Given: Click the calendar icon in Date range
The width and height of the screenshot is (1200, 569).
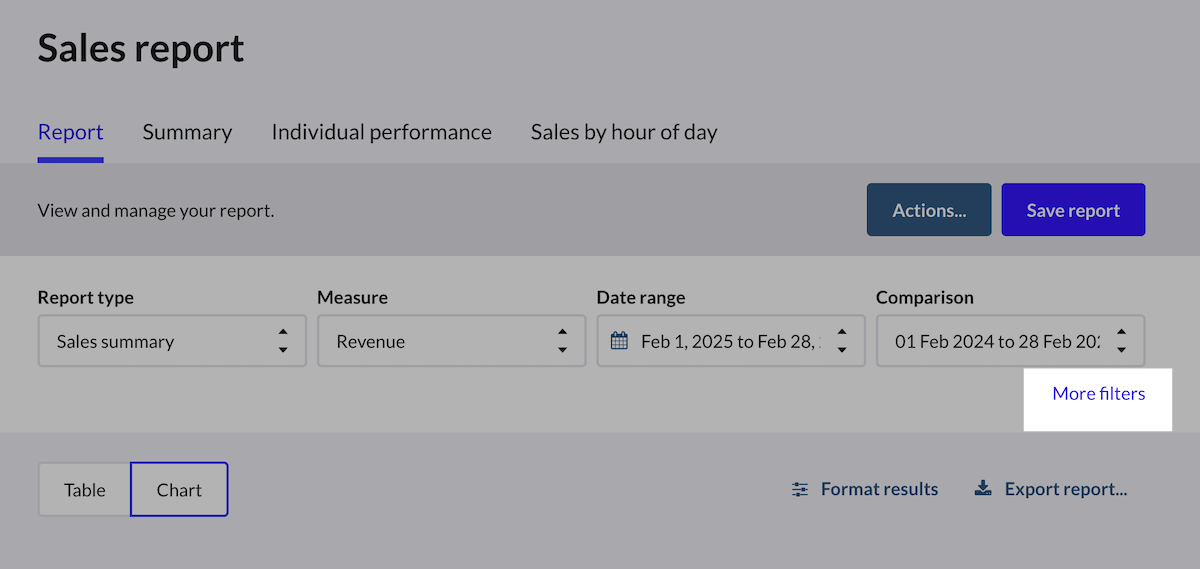Looking at the screenshot, I should coord(619,341).
